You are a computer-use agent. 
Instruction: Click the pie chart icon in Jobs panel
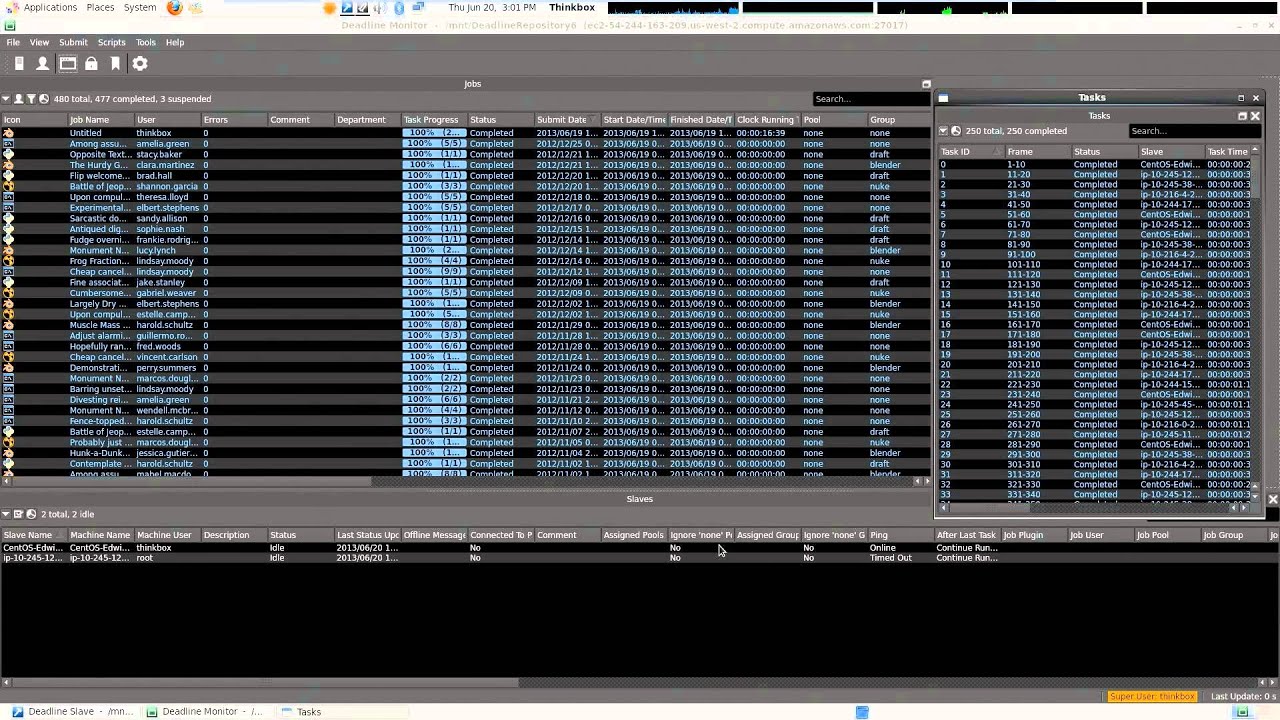coord(43,99)
